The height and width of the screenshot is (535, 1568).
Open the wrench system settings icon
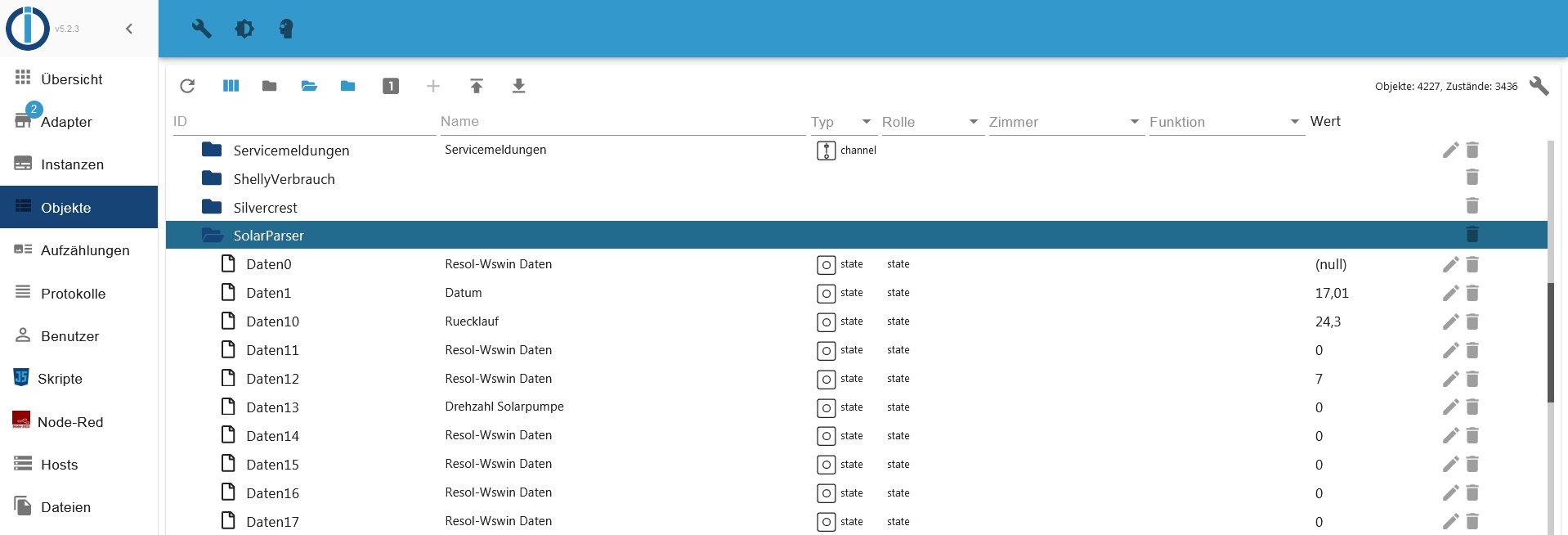point(201,29)
